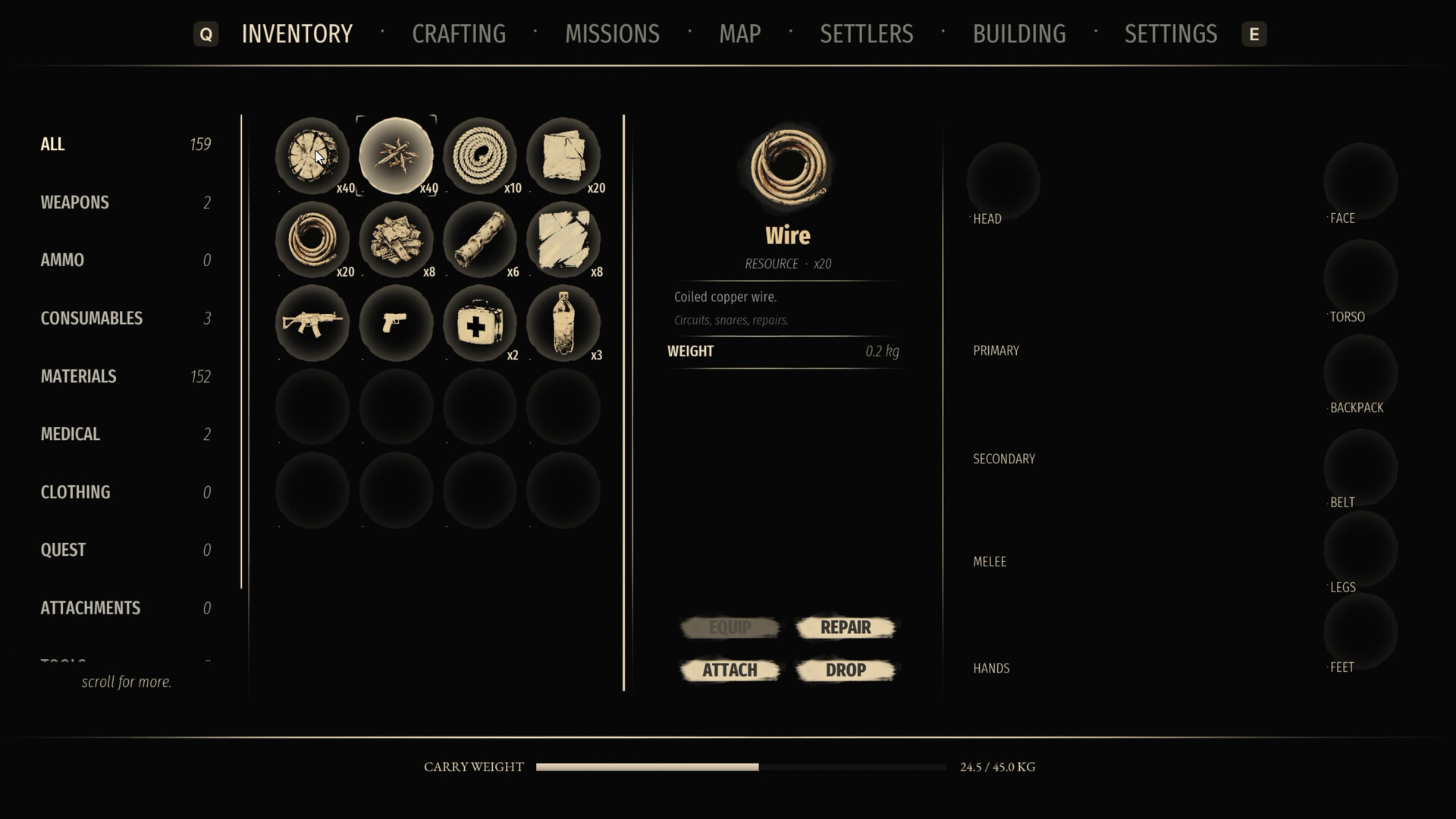
Task: Select the assault rifle item
Action: (x=312, y=323)
